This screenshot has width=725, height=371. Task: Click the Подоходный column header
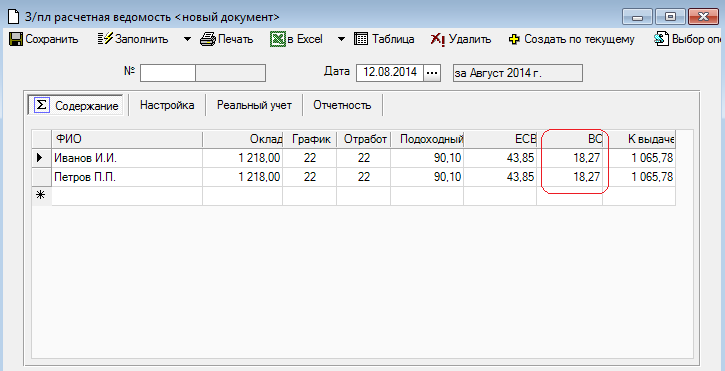click(427, 139)
